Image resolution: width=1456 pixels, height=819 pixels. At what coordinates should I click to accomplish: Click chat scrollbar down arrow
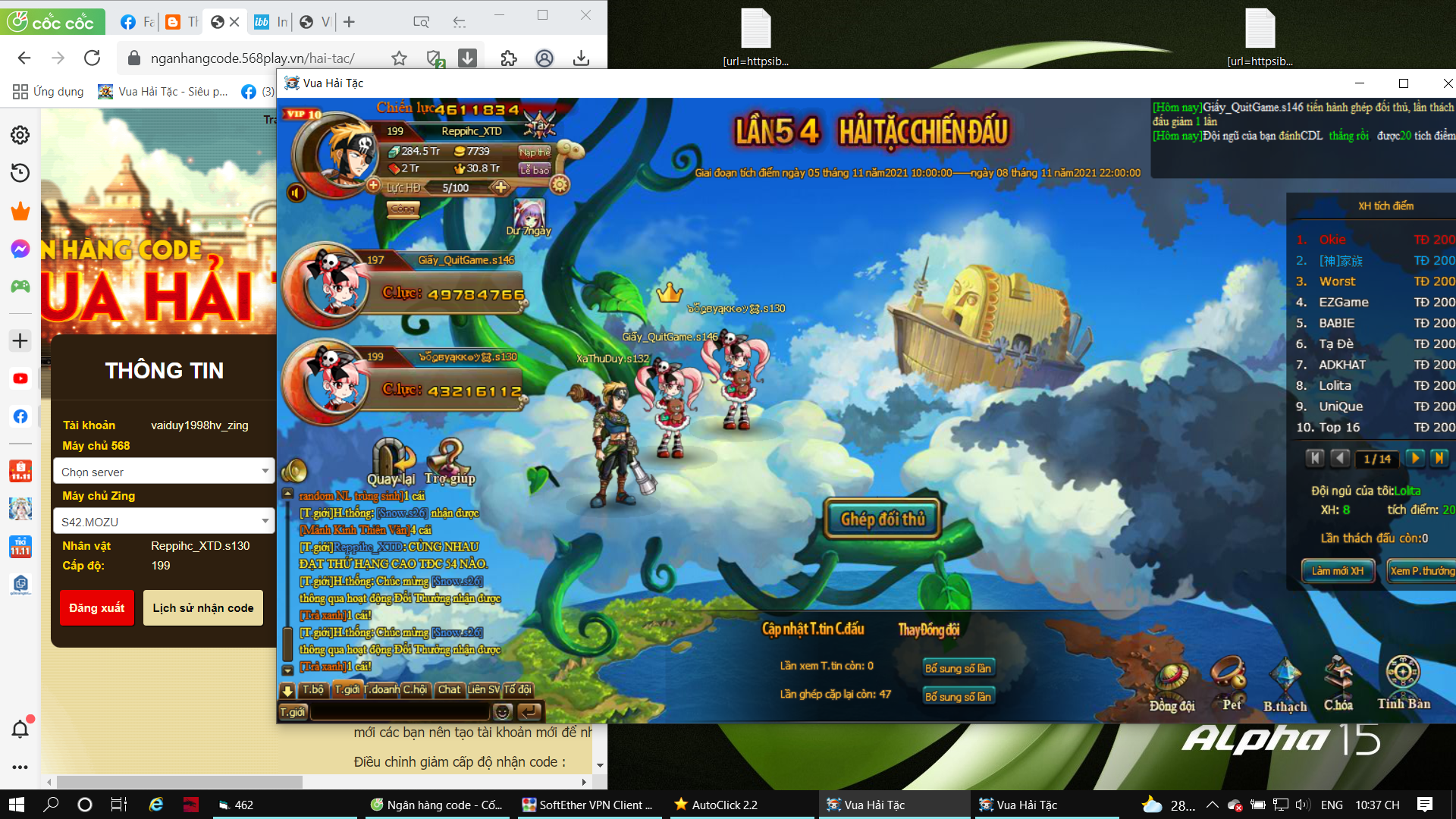click(x=287, y=670)
